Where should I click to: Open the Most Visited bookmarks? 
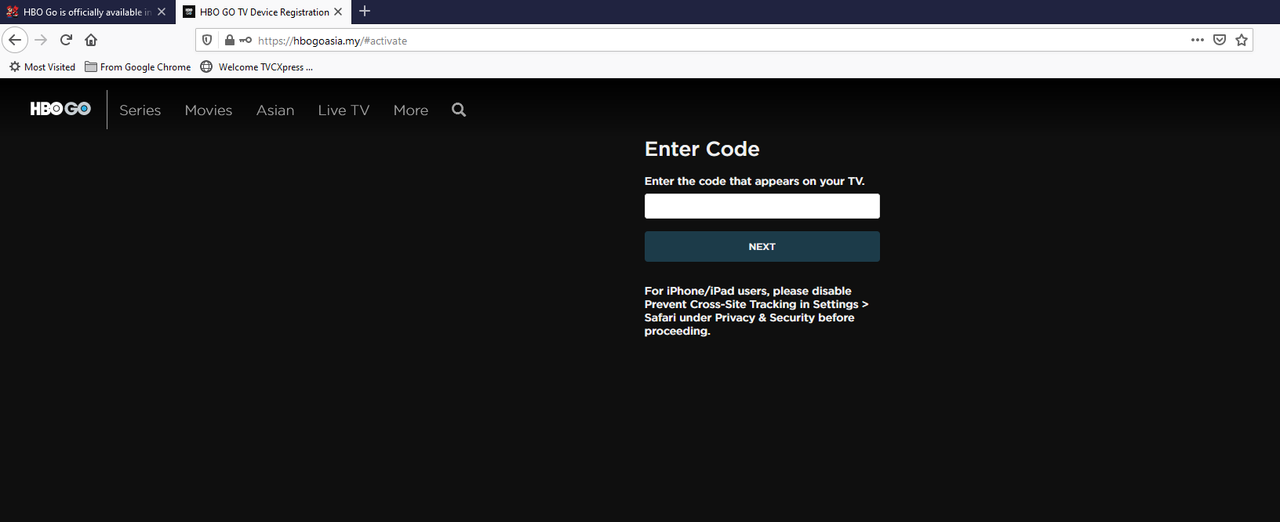point(42,67)
